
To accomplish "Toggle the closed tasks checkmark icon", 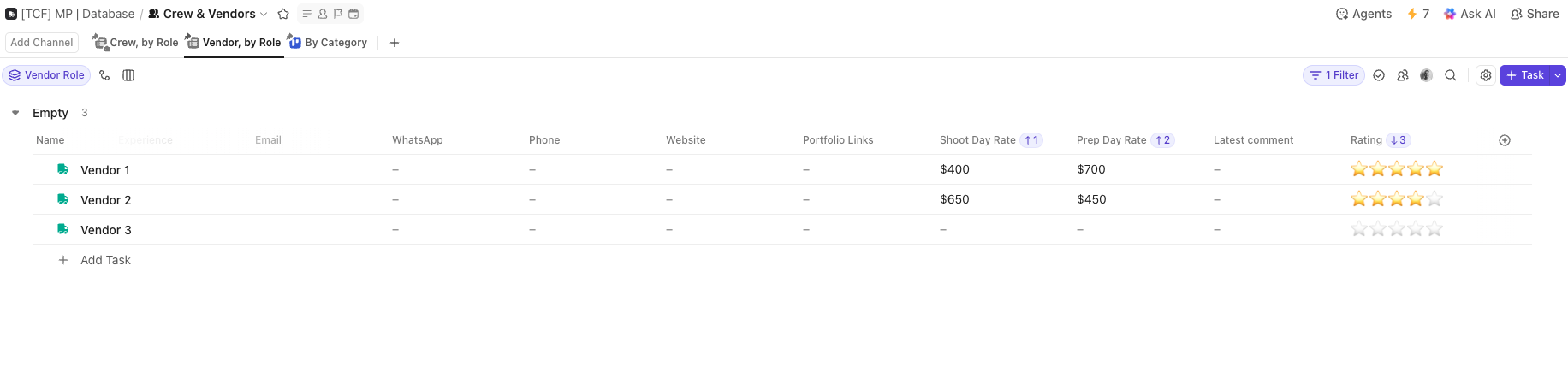I will tap(1379, 75).
